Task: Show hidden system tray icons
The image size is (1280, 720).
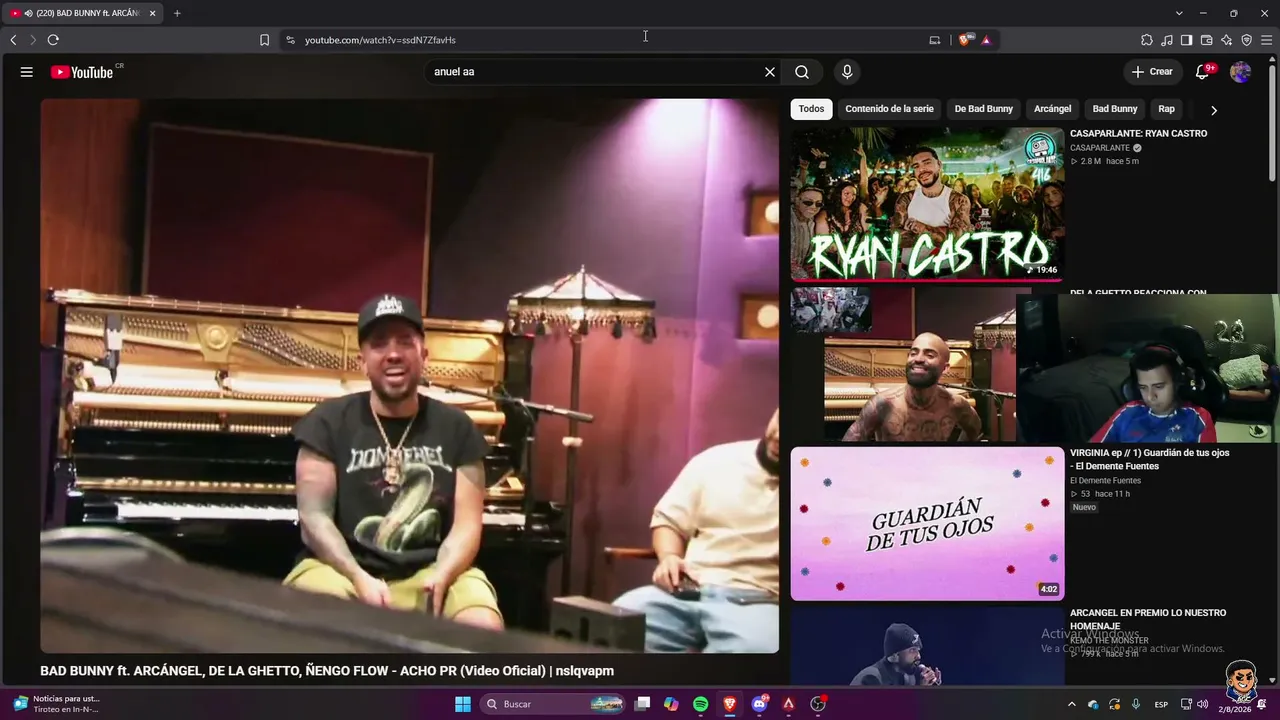Action: [x=1072, y=704]
